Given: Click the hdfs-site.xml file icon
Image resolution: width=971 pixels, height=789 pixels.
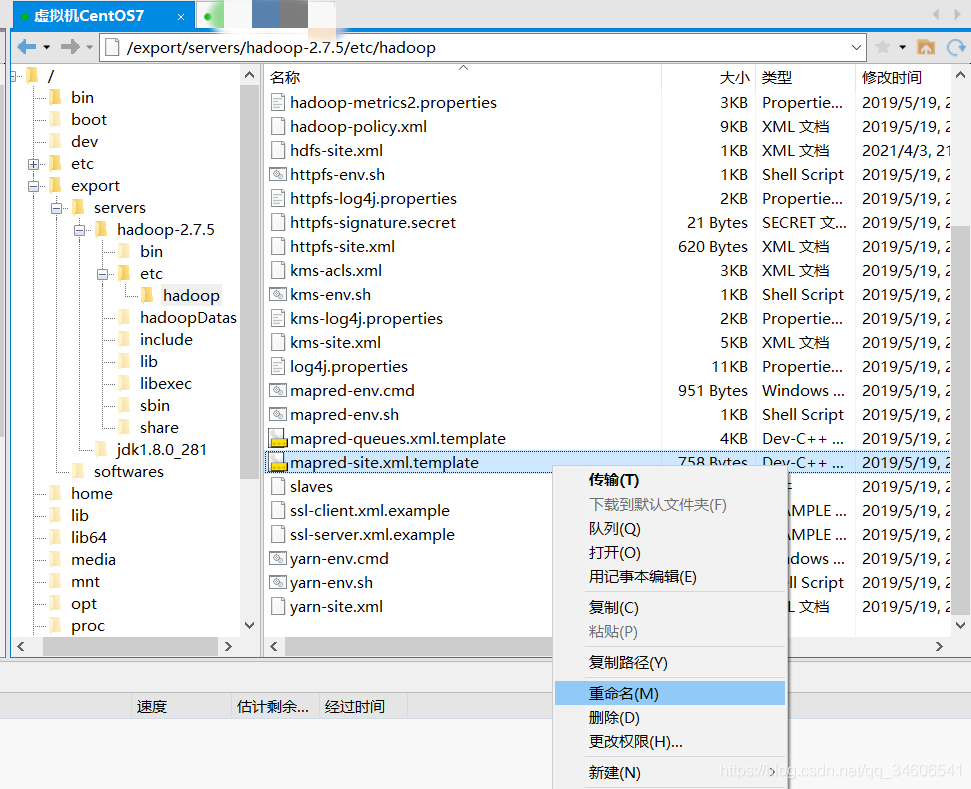Looking at the screenshot, I should pos(278,150).
